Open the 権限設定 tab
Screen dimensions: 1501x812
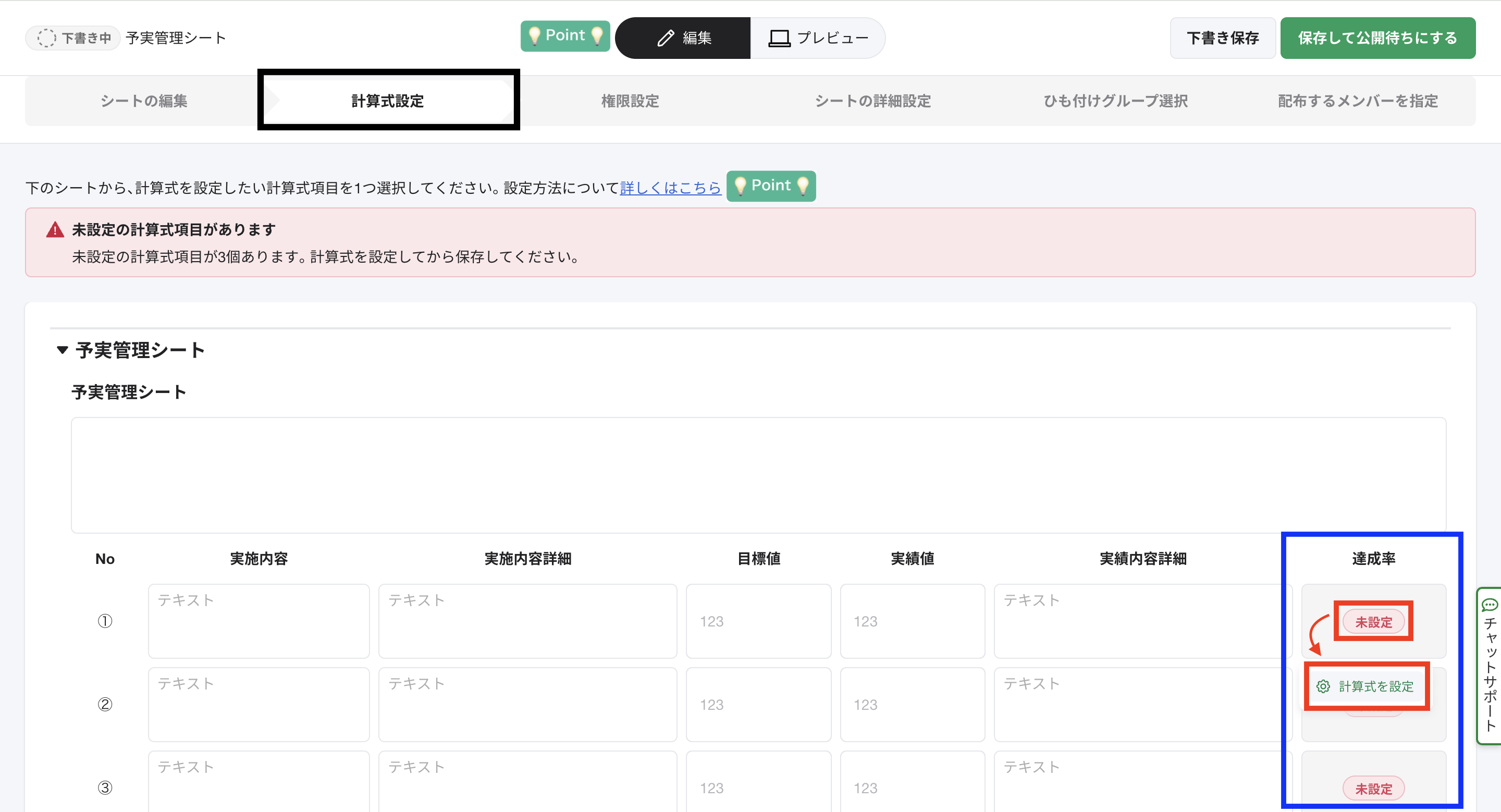[630, 101]
